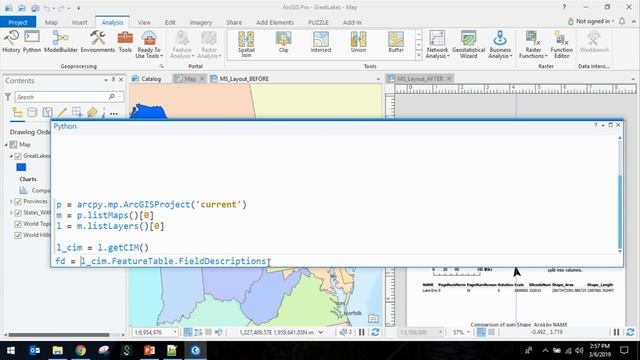Open geoprocessing Environments settings
Screen dimensions: 640x360
(98, 41)
